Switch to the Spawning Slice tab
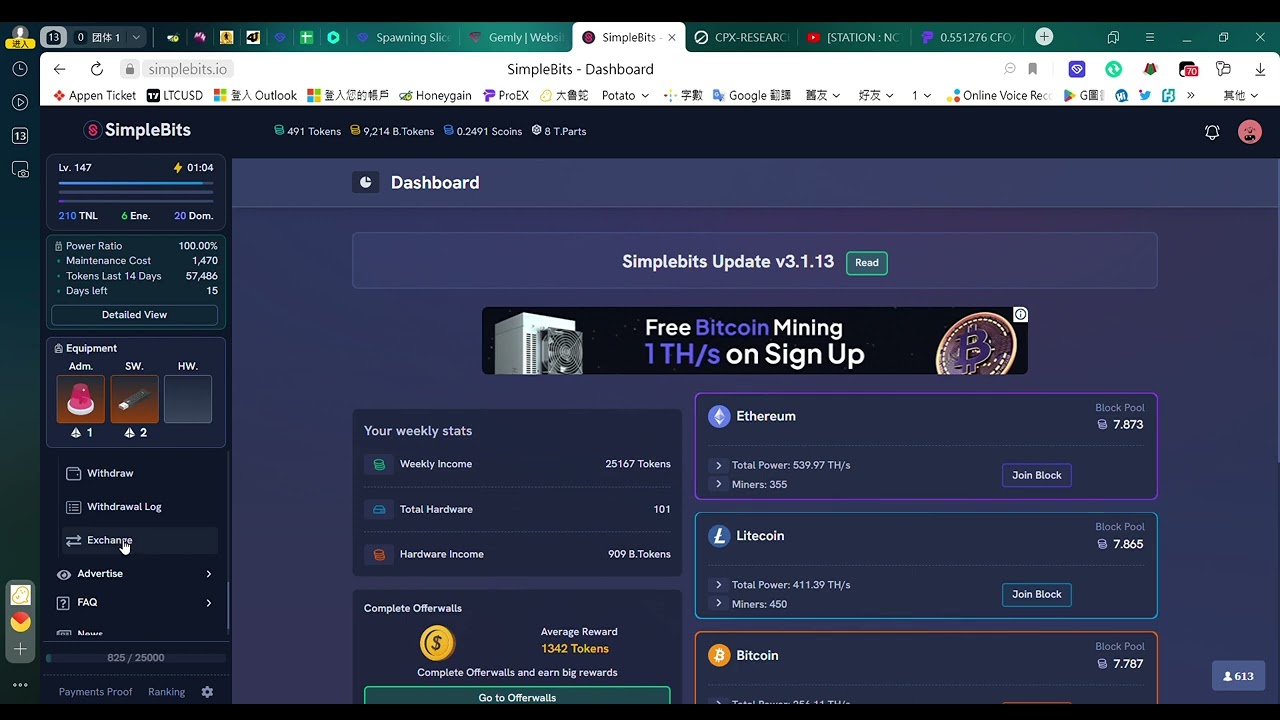 404,37
